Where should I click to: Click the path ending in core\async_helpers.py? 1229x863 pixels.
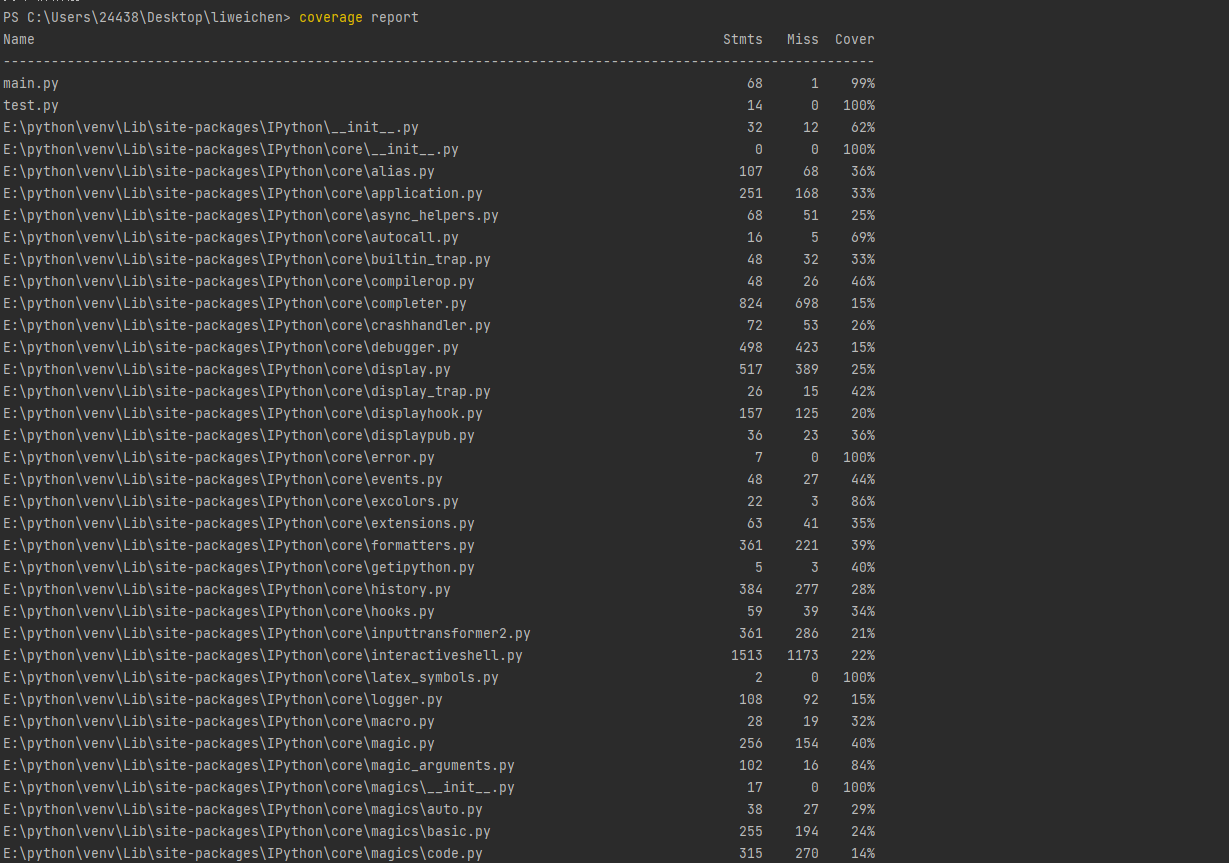(251, 216)
